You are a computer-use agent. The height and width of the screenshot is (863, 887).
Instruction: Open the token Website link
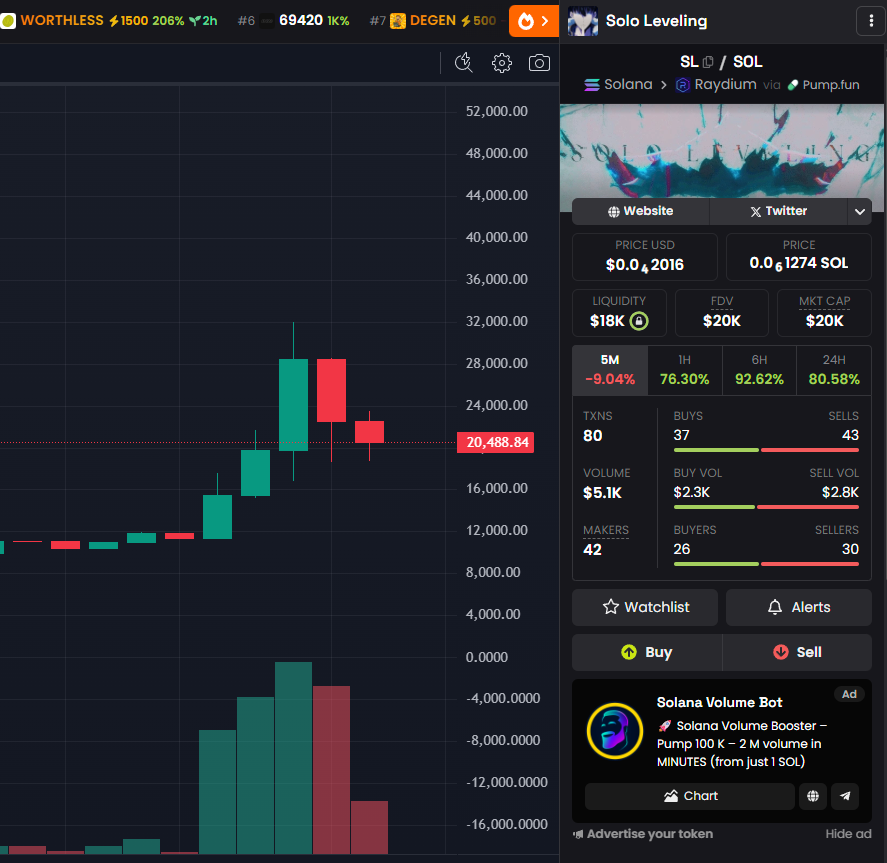640,211
